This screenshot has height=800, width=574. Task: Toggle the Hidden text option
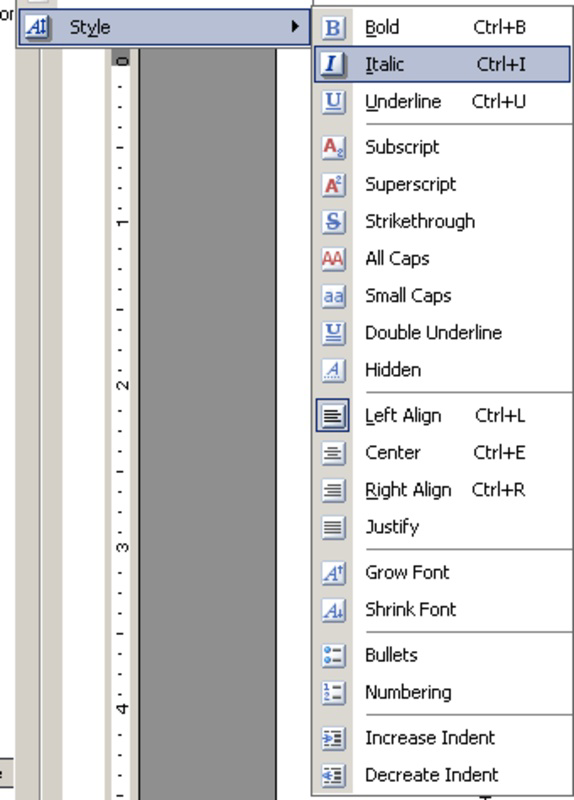tap(442, 370)
